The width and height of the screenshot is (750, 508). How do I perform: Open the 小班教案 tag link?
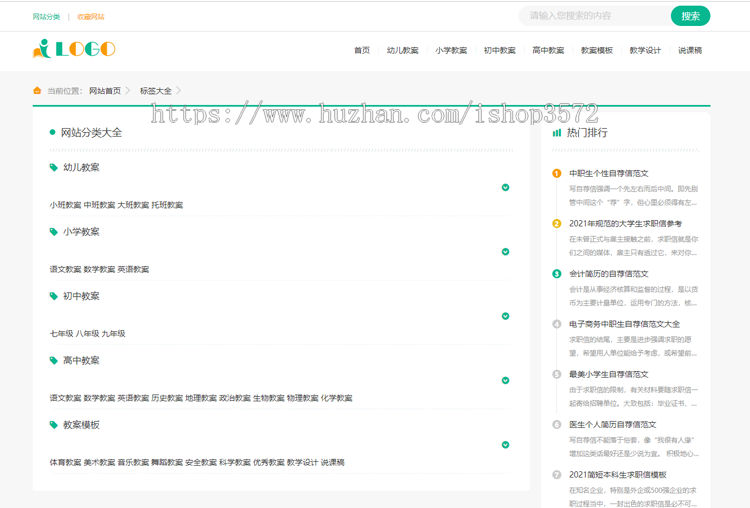tap(66, 205)
